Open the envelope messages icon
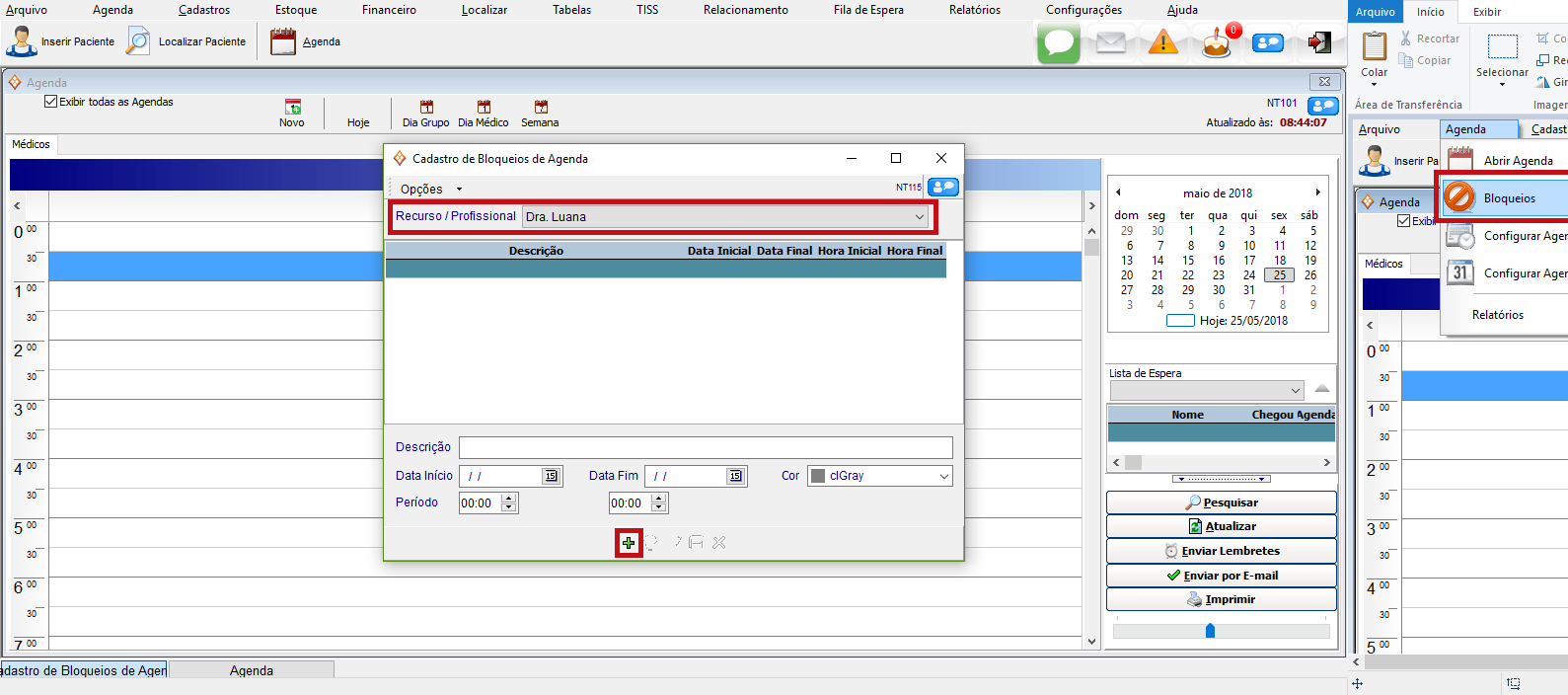This screenshot has height=695, width=1568. point(1111,43)
